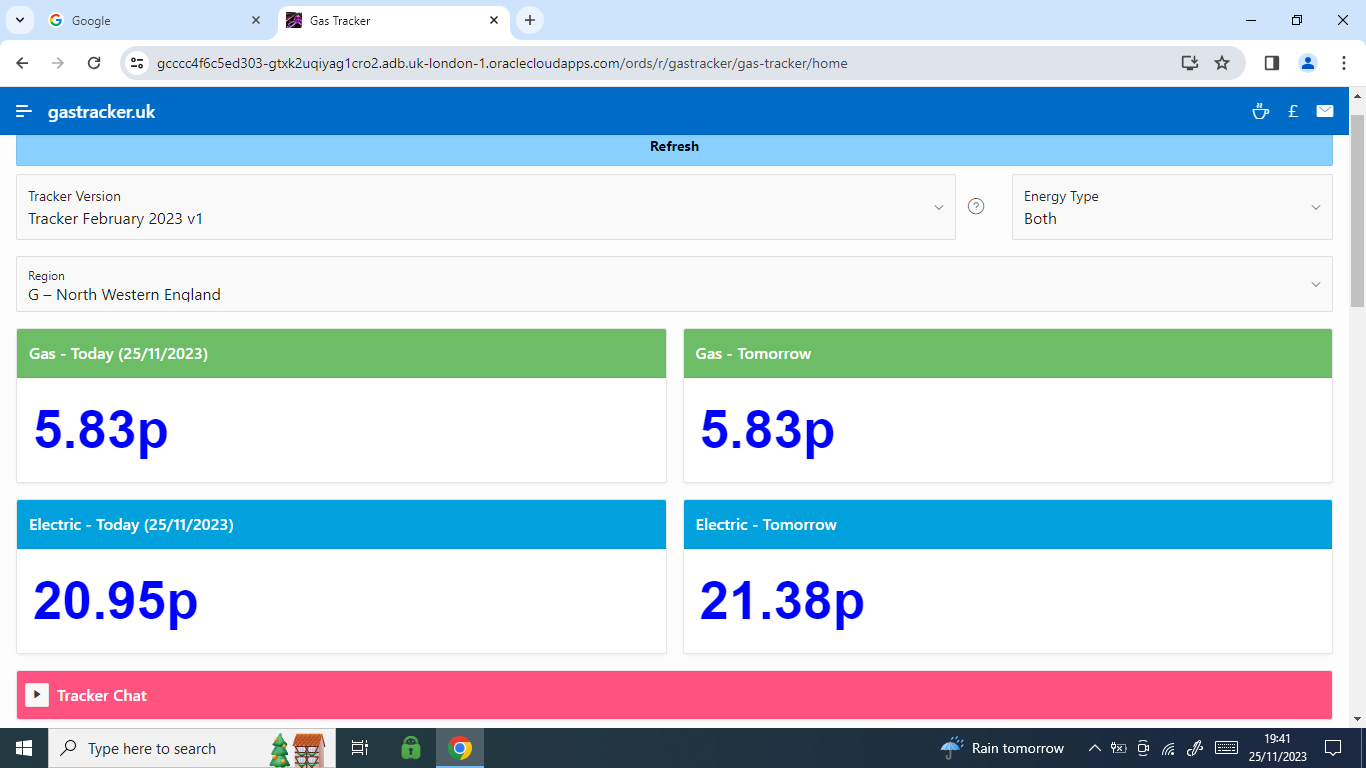The width and height of the screenshot is (1366, 768).
Task: Click the Gas Today 5.83p price
Action: (101, 431)
